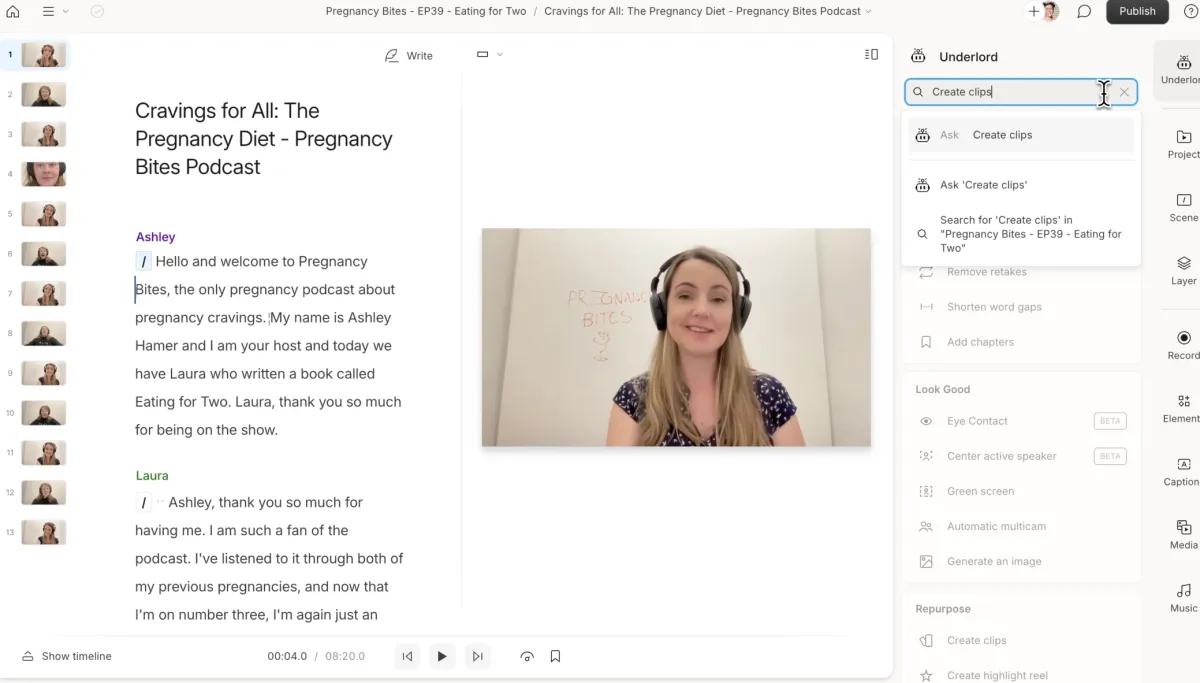The height and width of the screenshot is (683, 1200).
Task: Open the Underlord tab in right sidebar
Action: pos(1183,69)
